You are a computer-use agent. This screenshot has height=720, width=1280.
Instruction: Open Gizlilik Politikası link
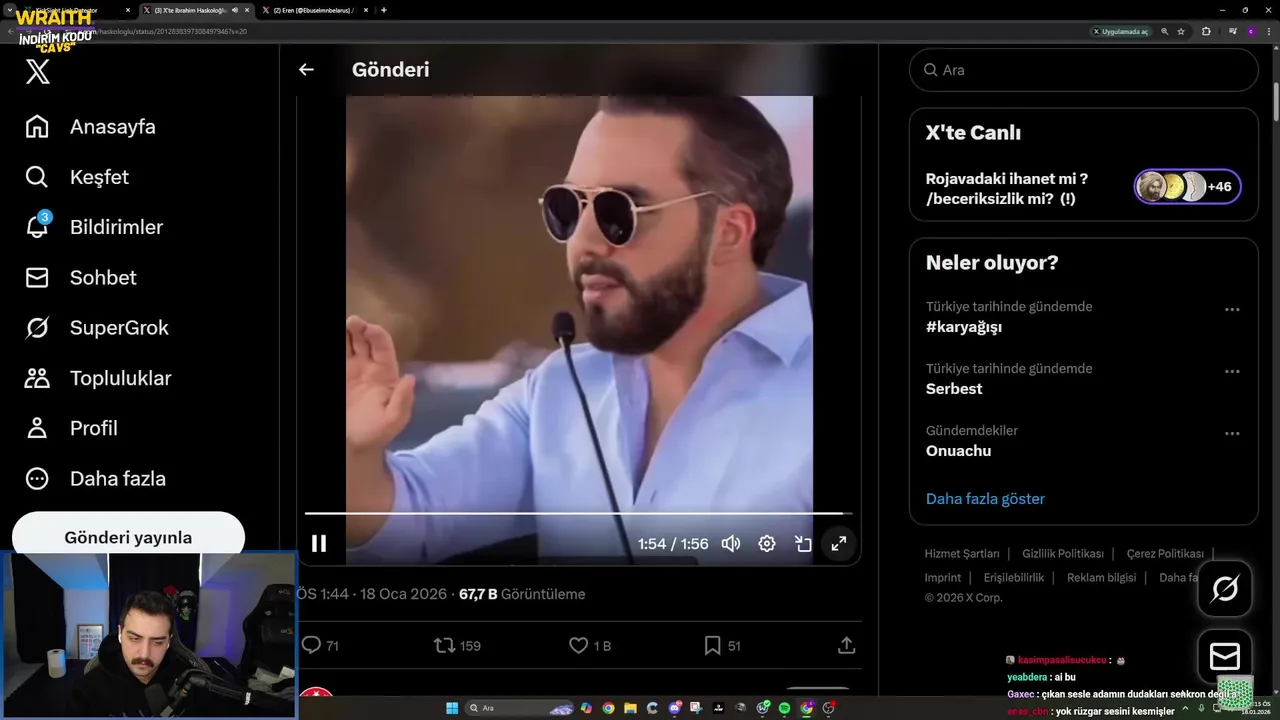pyautogui.click(x=1063, y=554)
